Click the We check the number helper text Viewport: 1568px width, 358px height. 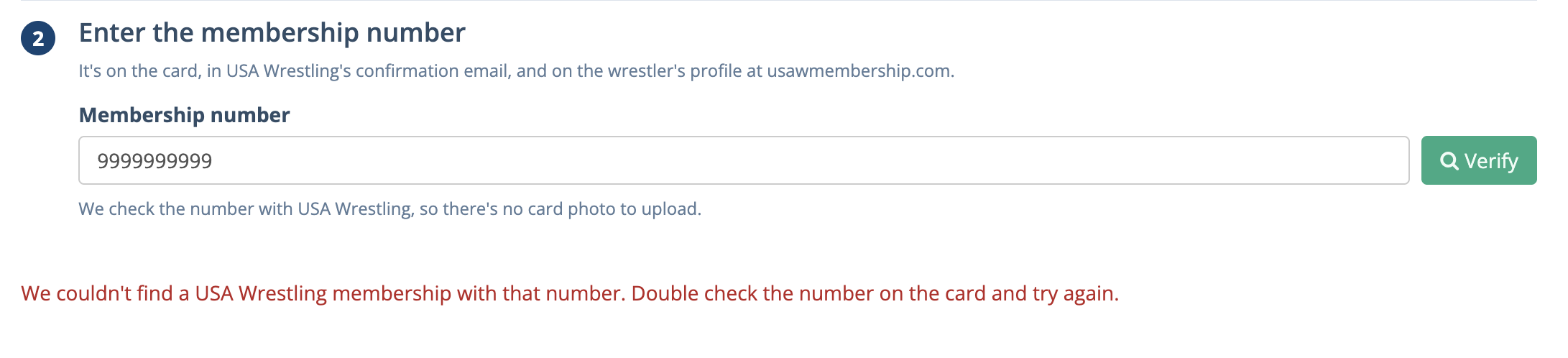pyautogui.click(x=389, y=209)
